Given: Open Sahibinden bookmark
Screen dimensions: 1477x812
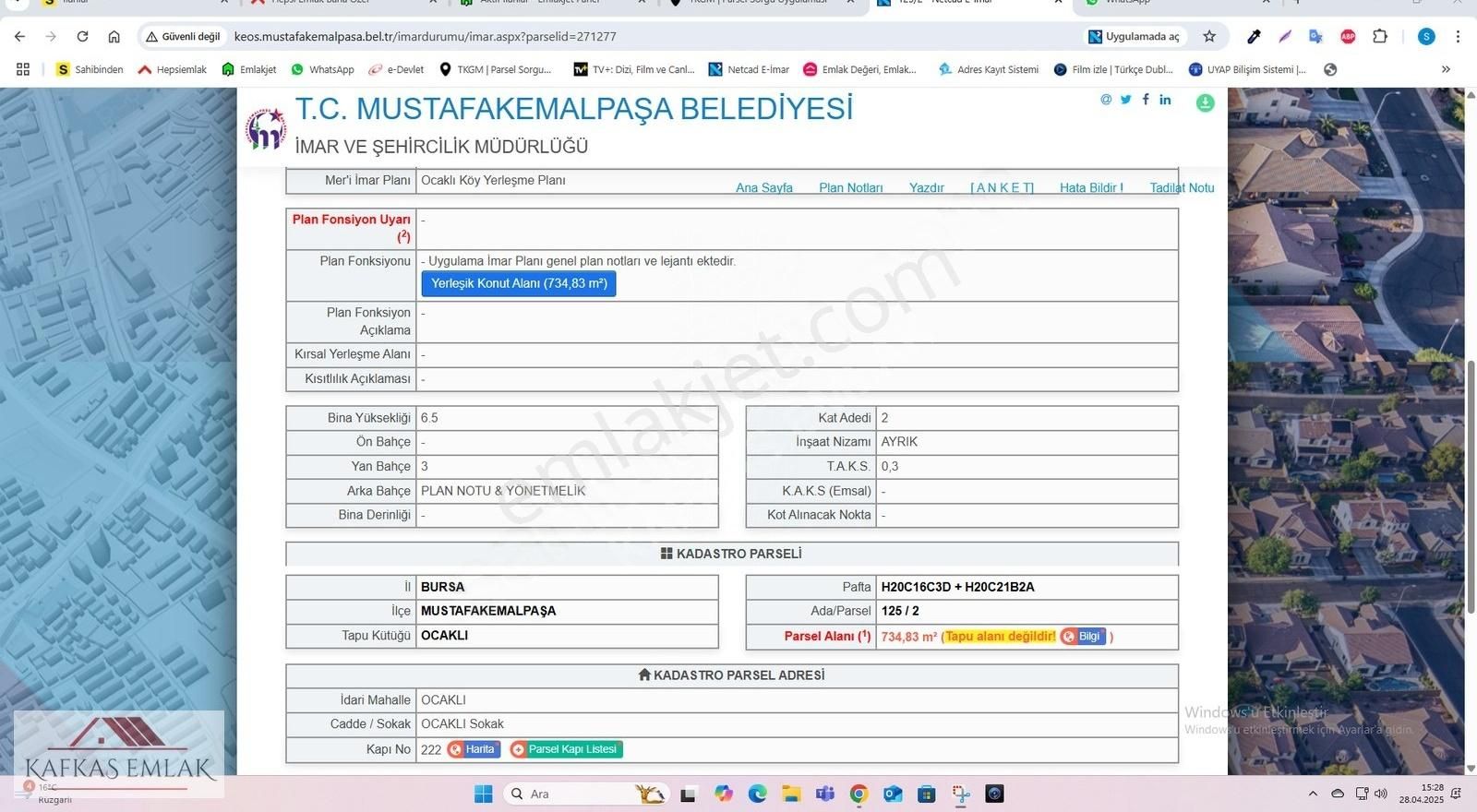Looking at the screenshot, I should 90,69.
